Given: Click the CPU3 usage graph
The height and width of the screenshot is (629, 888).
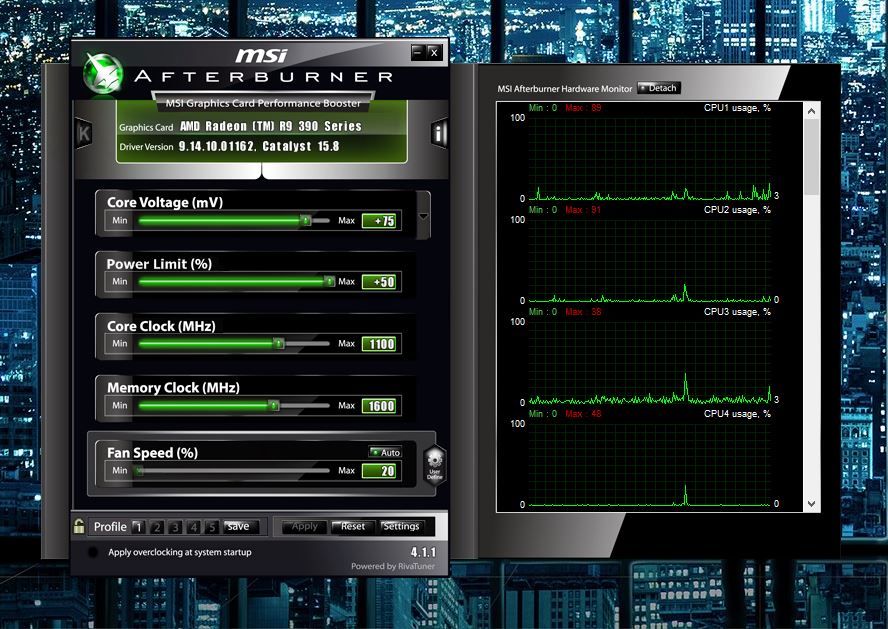Looking at the screenshot, I should tap(650, 361).
